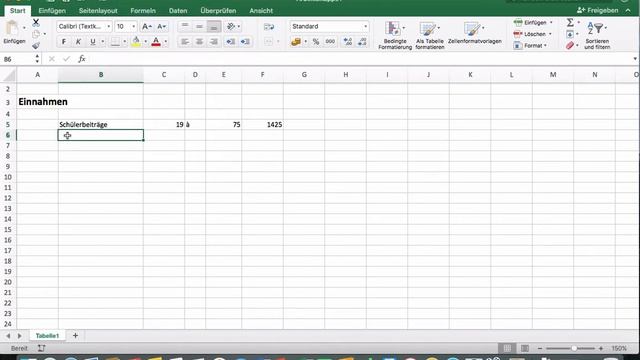640x360 pixels.
Task: Toggle underline U button
Action: (x=93, y=42)
